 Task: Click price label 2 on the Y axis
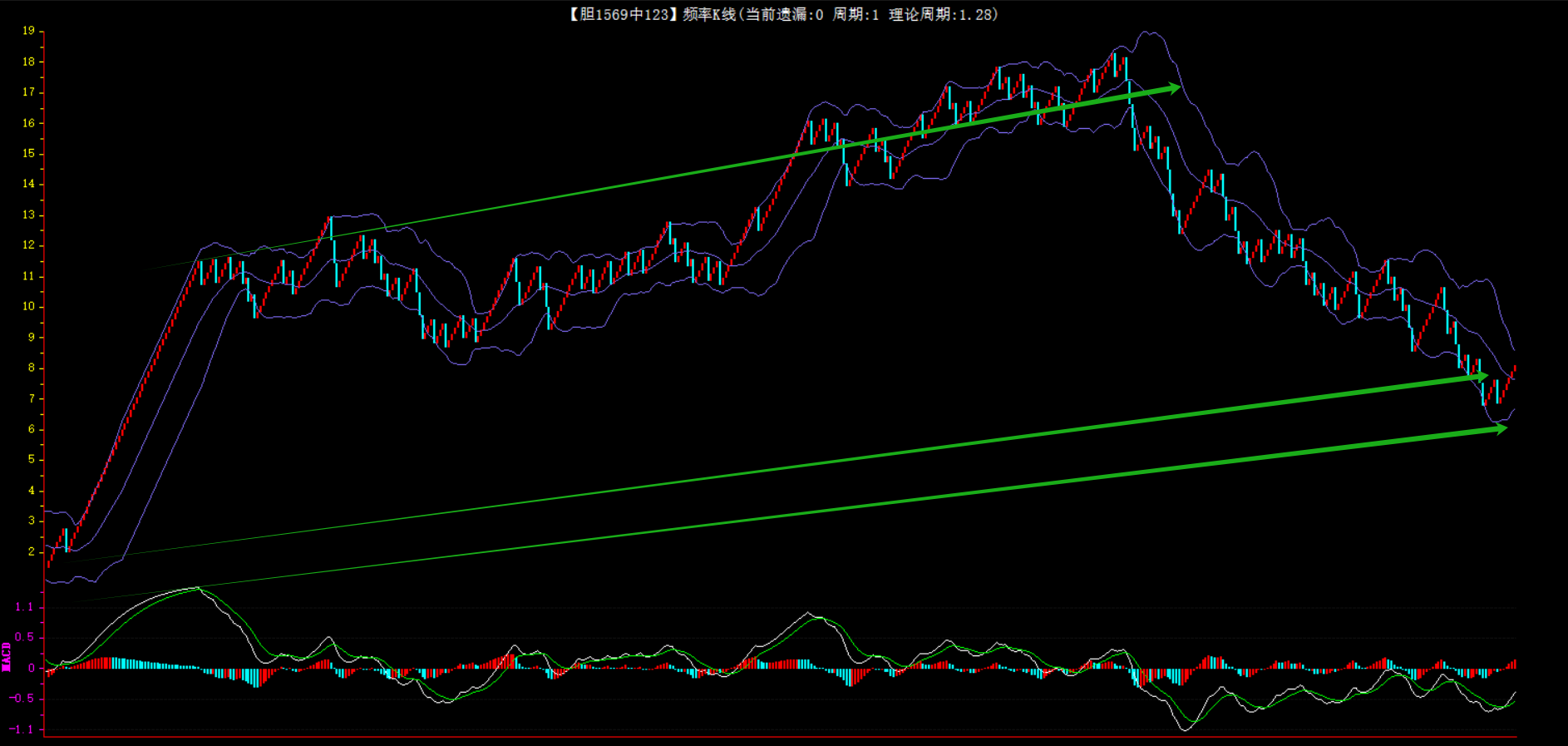coord(32,551)
